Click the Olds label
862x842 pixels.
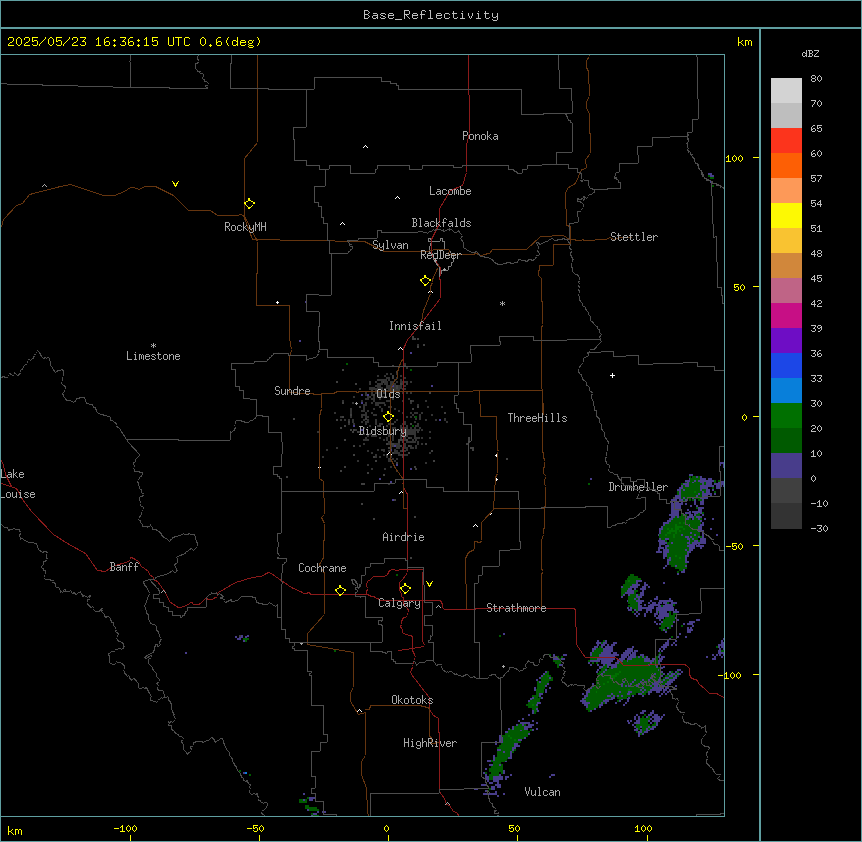click(388, 394)
